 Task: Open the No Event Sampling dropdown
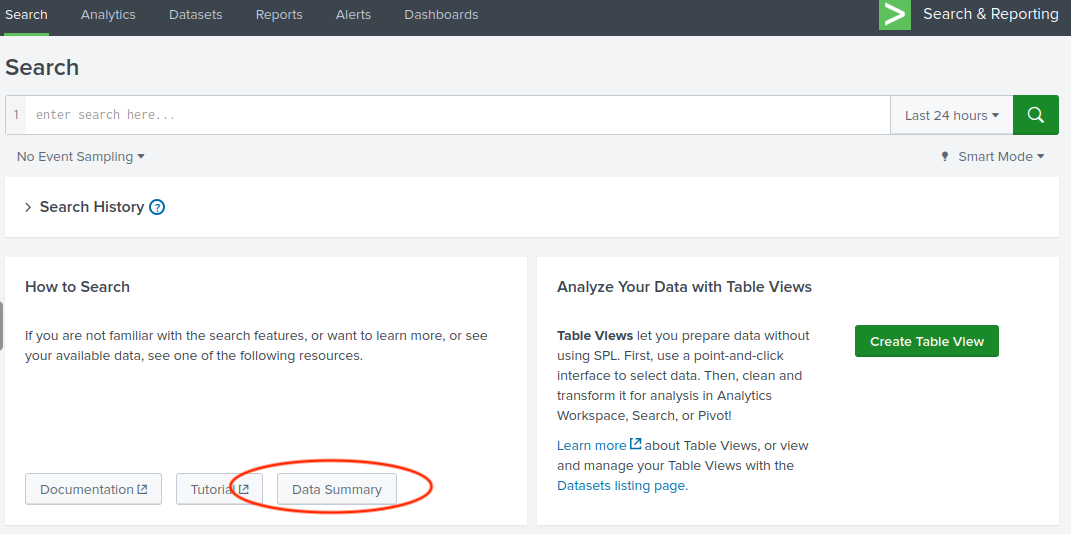tap(81, 157)
